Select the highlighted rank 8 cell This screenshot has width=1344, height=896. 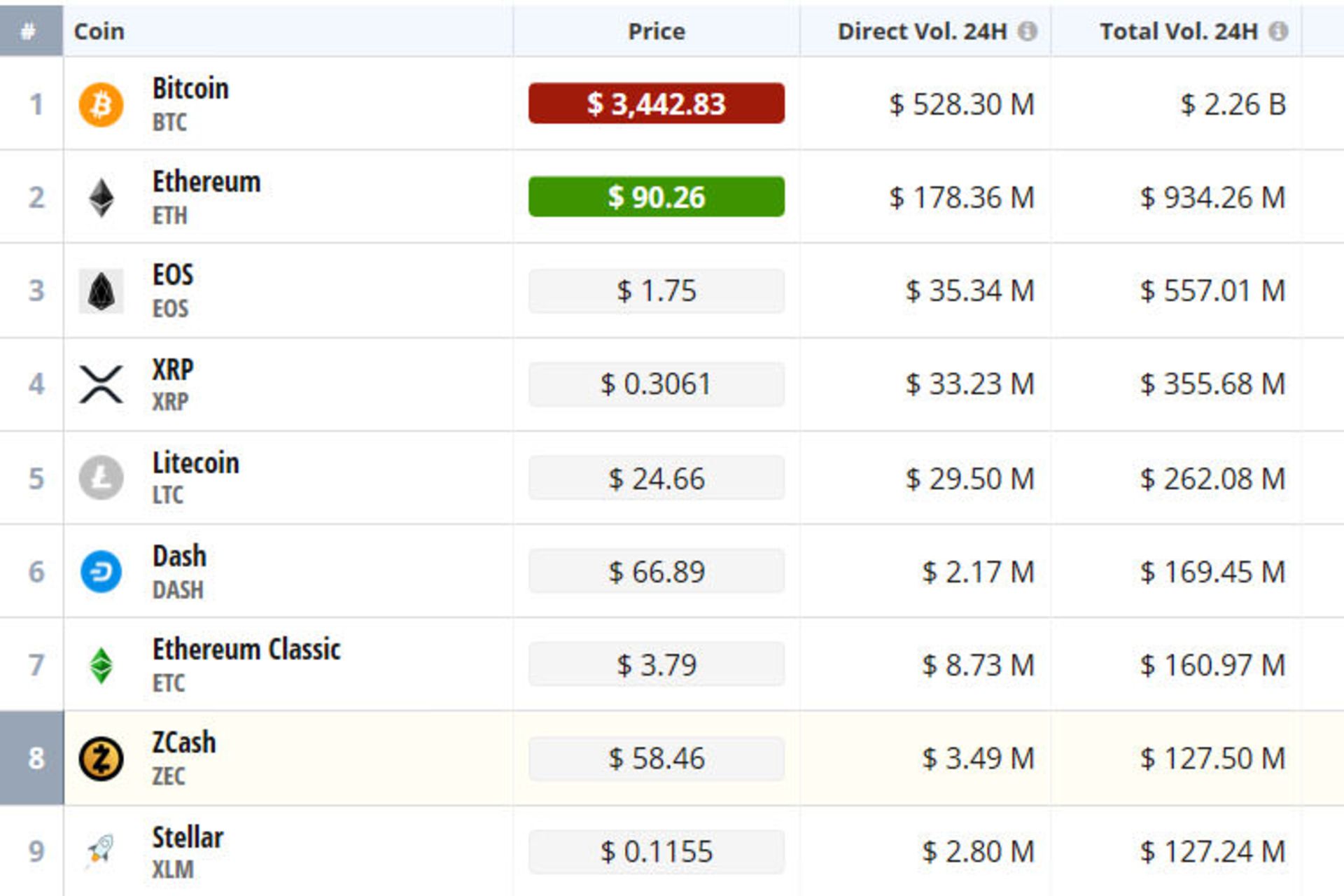coord(32,758)
